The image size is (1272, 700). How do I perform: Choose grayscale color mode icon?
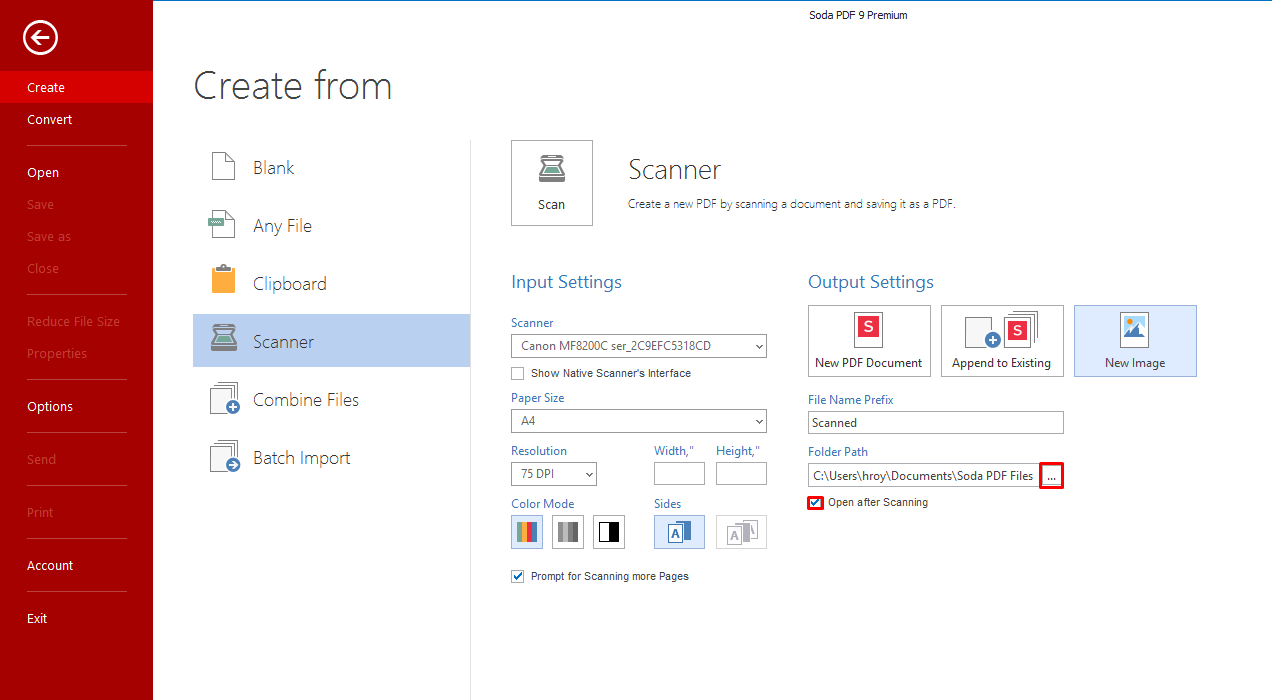tap(568, 532)
